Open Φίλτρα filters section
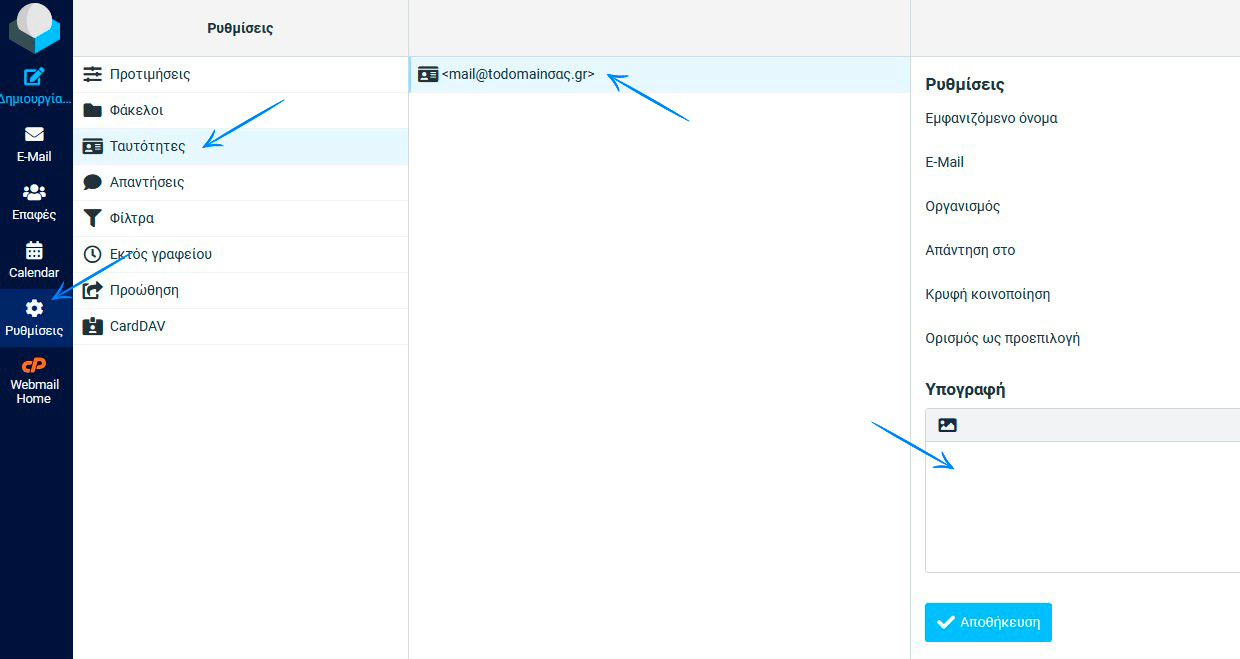 [x=131, y=218]
